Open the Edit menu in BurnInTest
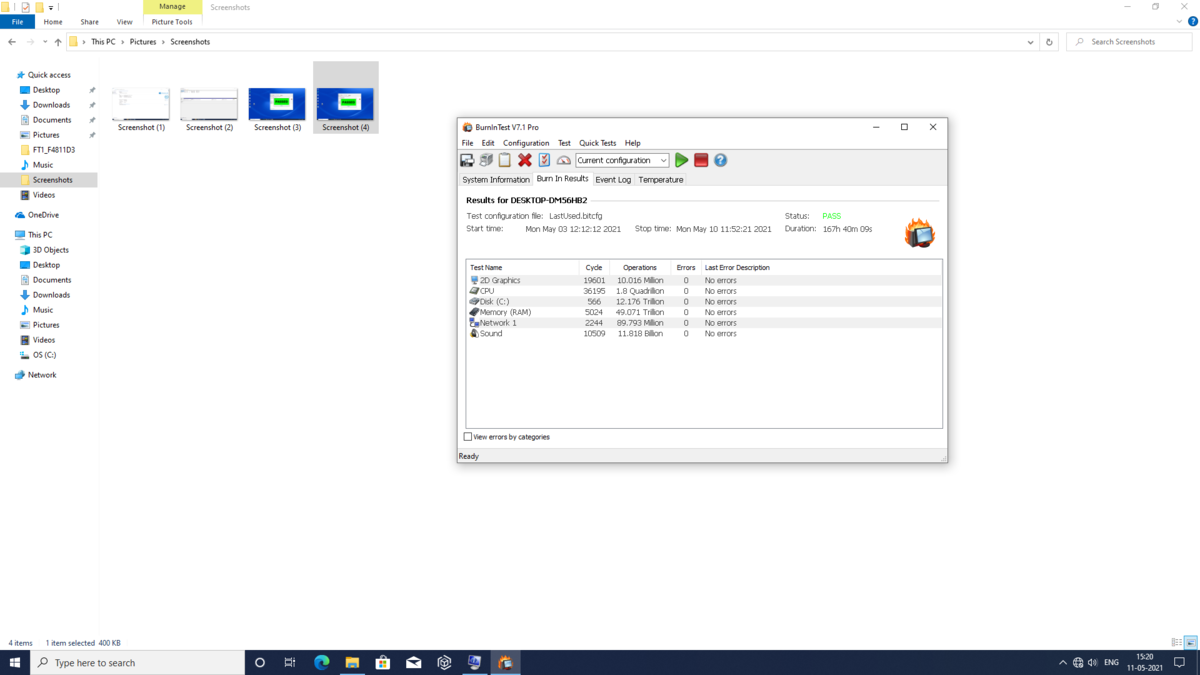 pyautogui.click(x=488, y=143)
